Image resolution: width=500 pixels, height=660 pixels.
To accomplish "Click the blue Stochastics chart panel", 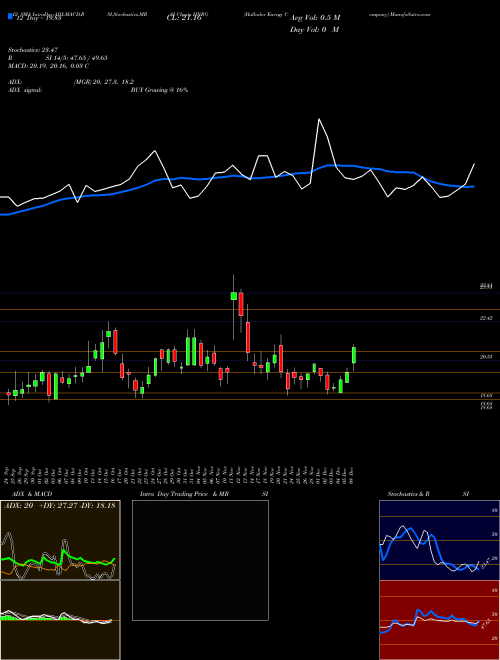I will pos(439,540).
